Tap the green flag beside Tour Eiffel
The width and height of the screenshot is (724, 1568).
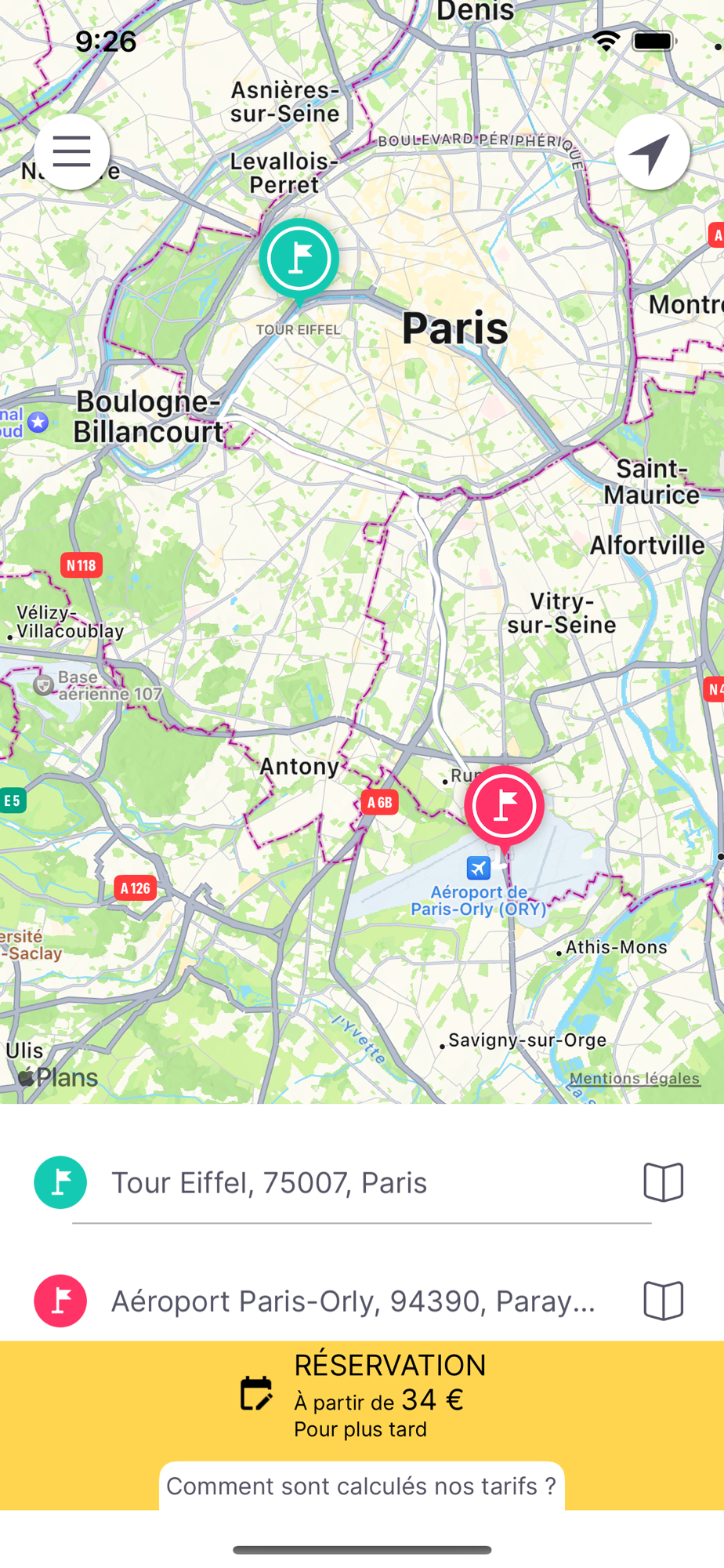pyautogui.click(x=60, y=1182)
